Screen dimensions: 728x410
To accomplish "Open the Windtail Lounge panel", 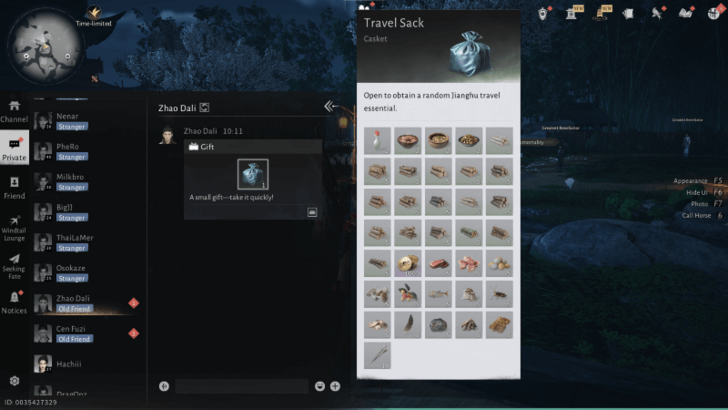I will pos(14,228).
